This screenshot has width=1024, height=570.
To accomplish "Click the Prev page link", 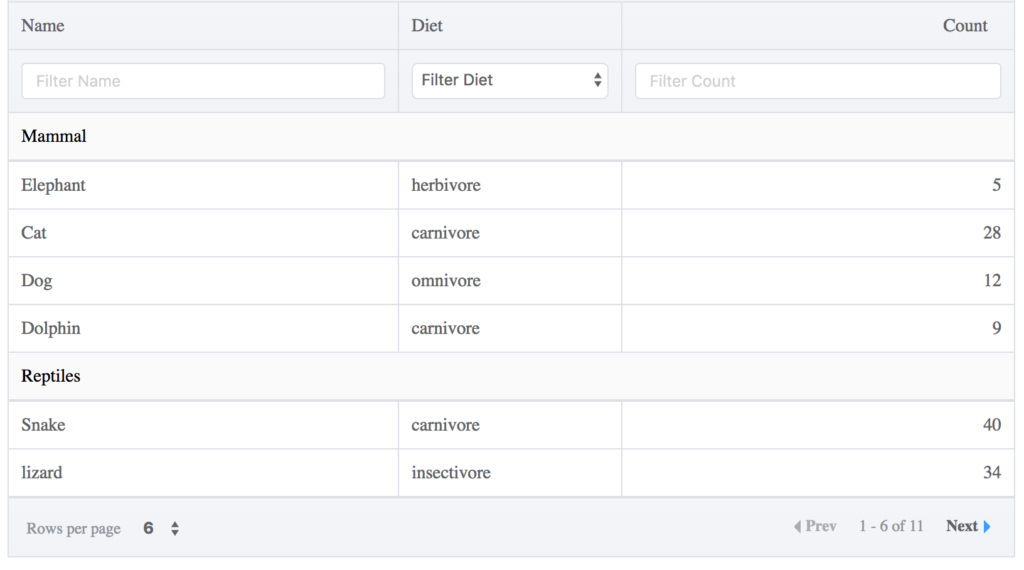I will [820, 526].
